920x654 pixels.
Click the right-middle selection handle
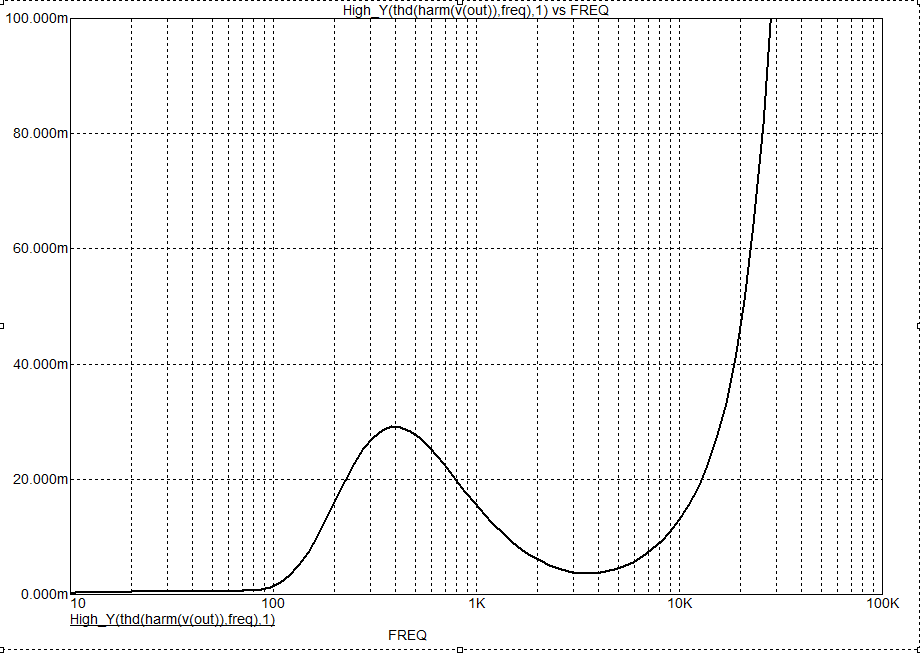pos(918,326)
